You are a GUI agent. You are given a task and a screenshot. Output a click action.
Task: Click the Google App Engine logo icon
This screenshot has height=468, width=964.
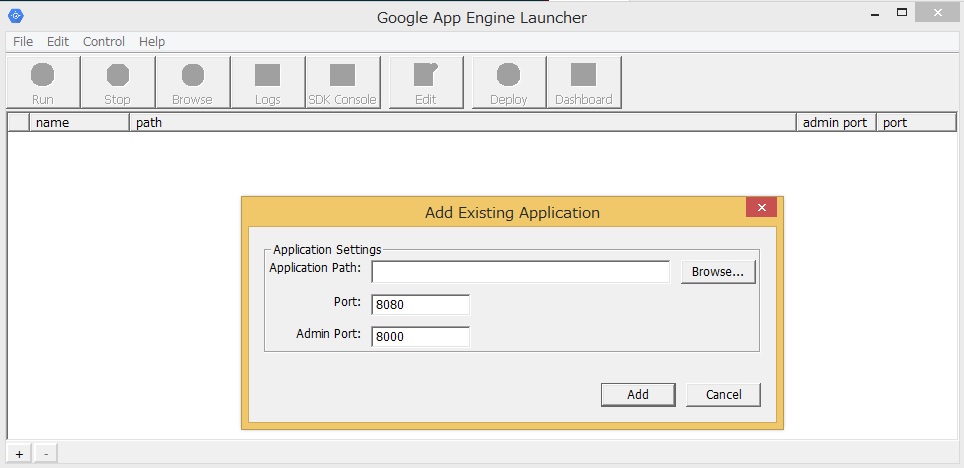[15, 17]
